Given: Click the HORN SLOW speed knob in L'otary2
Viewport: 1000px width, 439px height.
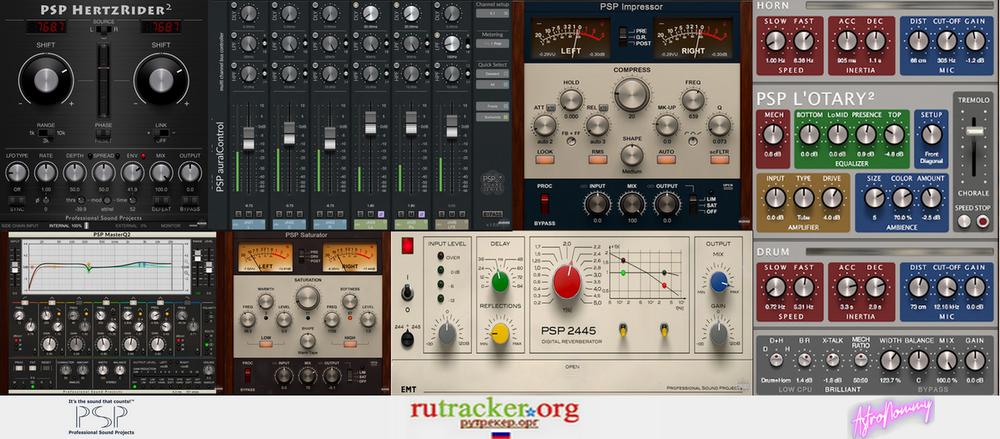Looking at the screenshot, I should (x=775, y=41).
